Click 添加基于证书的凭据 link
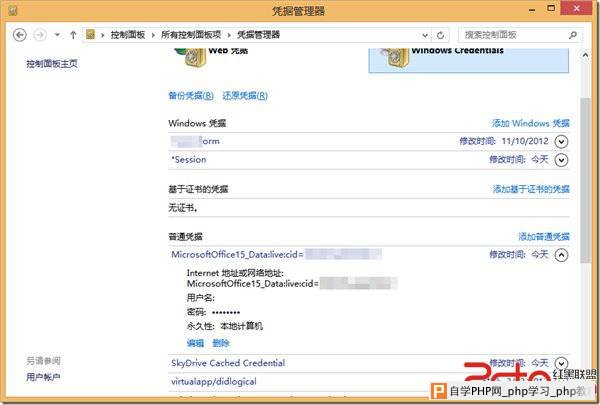Viewport: 600px width, 405px height. [531, 189]
